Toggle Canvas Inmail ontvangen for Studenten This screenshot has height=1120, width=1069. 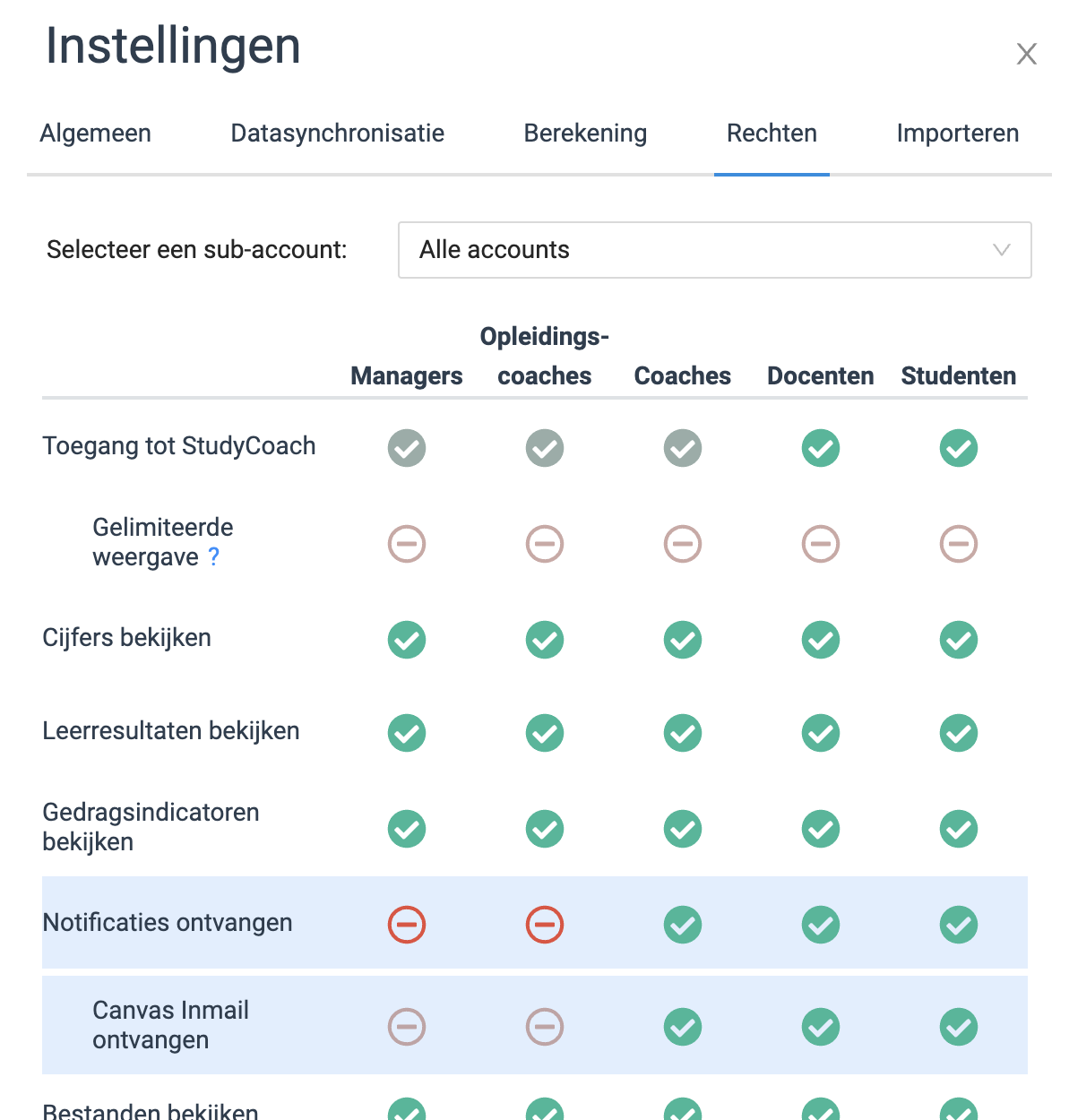(x=959, y=1027)
